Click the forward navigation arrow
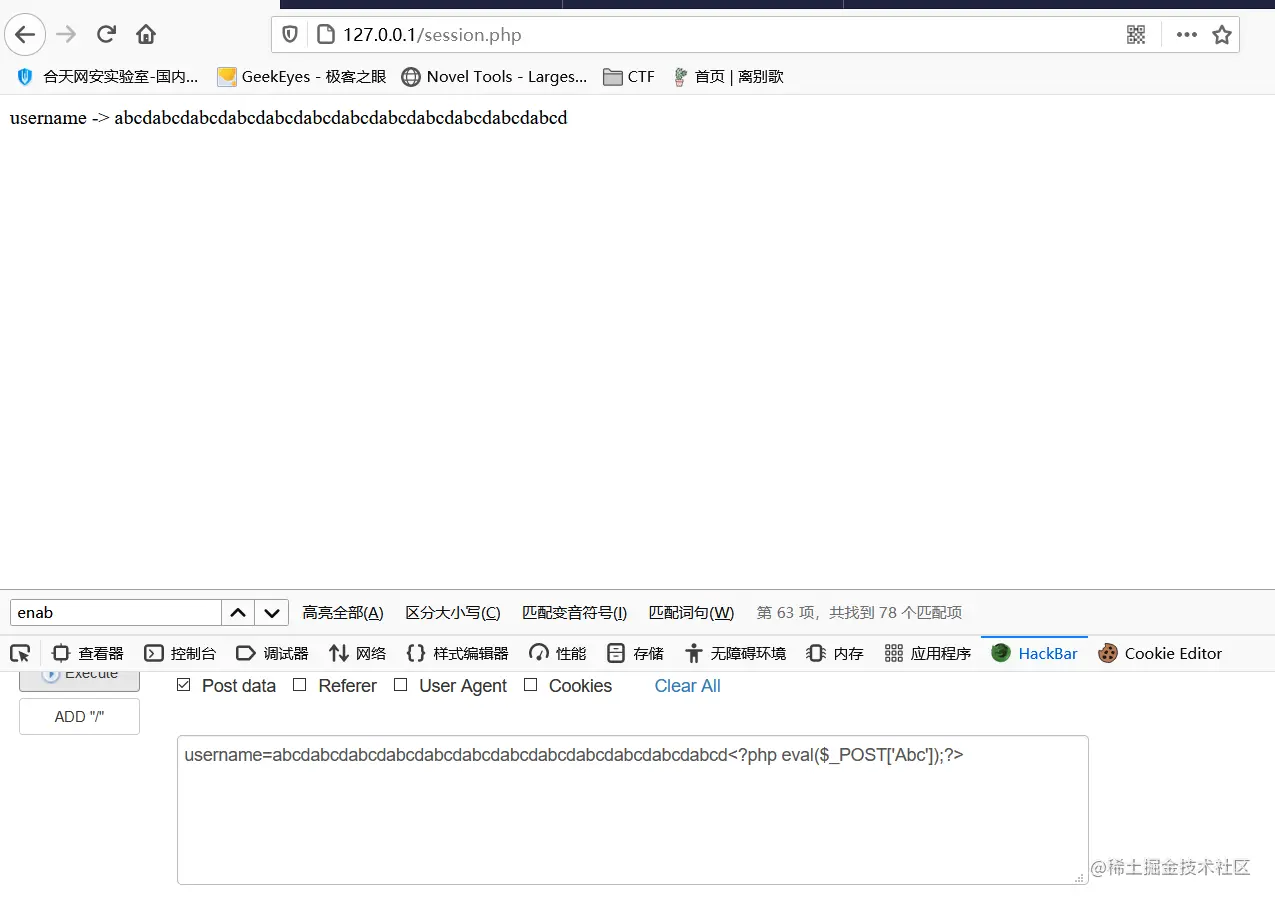1275x902 pixels. click(66, 35)
